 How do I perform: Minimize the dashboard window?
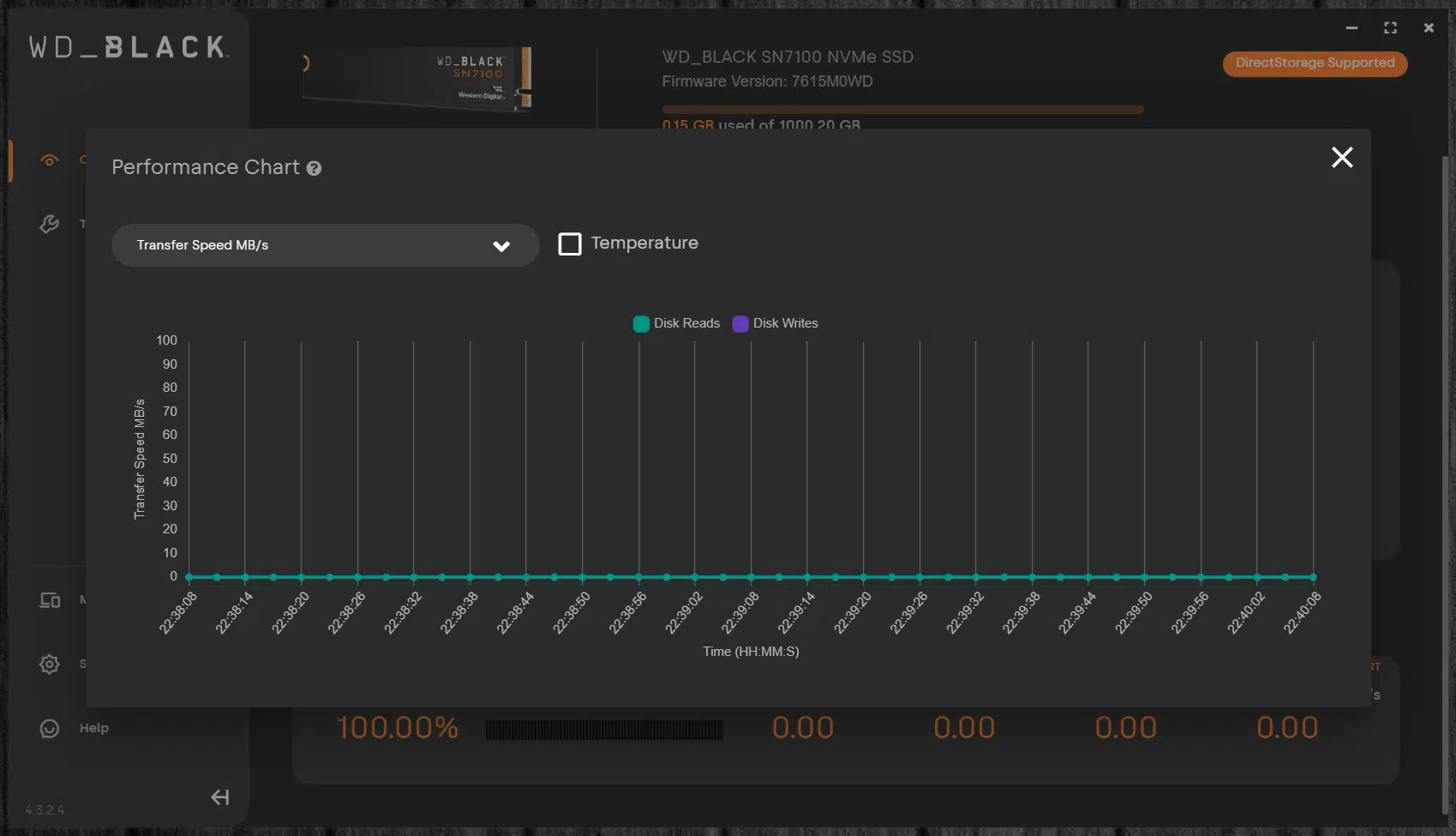click(1351, 28)
